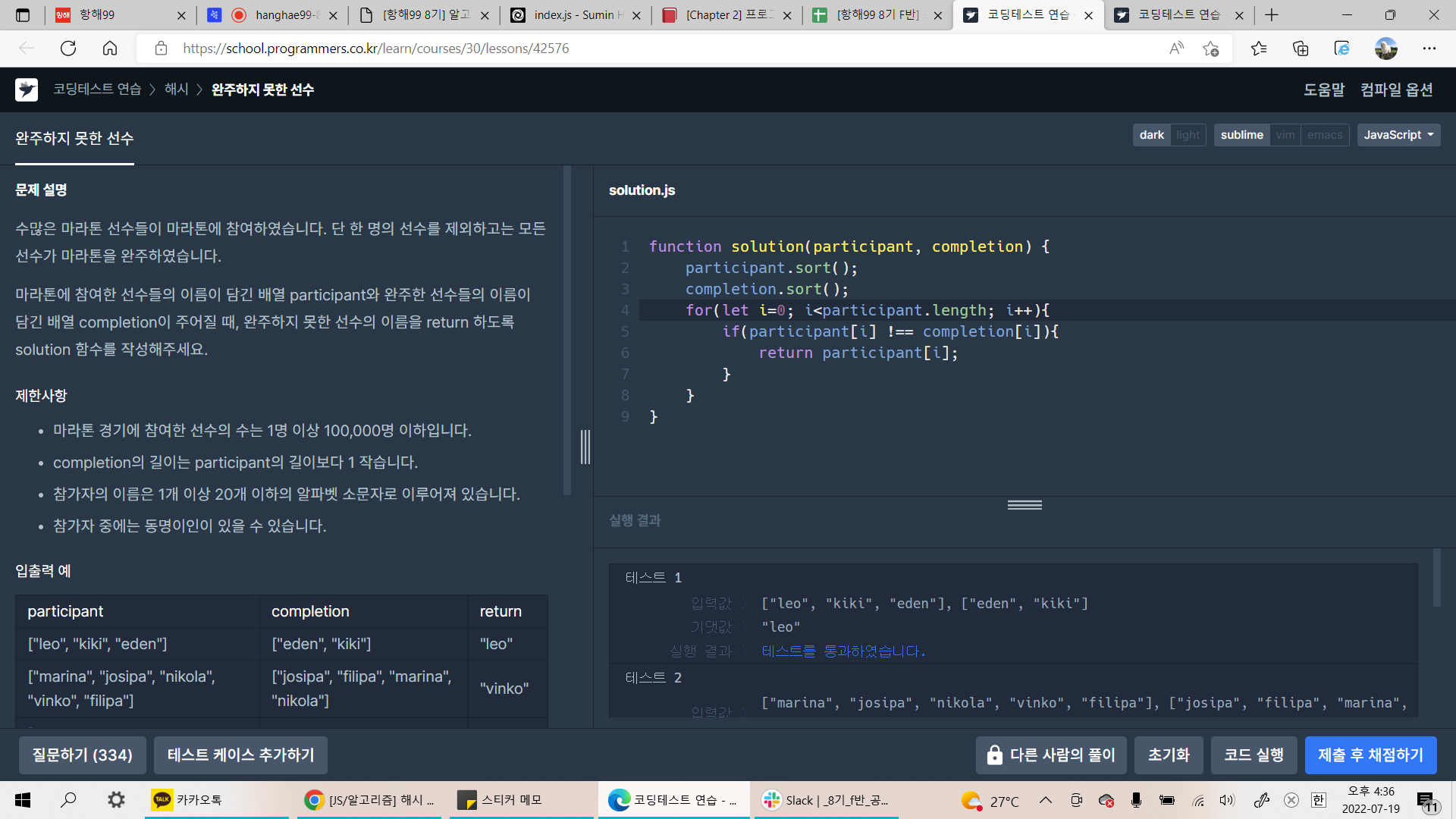The height and width of the screenshot is (819, 1456).
Task: Open browser settings and more menu
Action: pyautogui.click(x=1429, y=49)
